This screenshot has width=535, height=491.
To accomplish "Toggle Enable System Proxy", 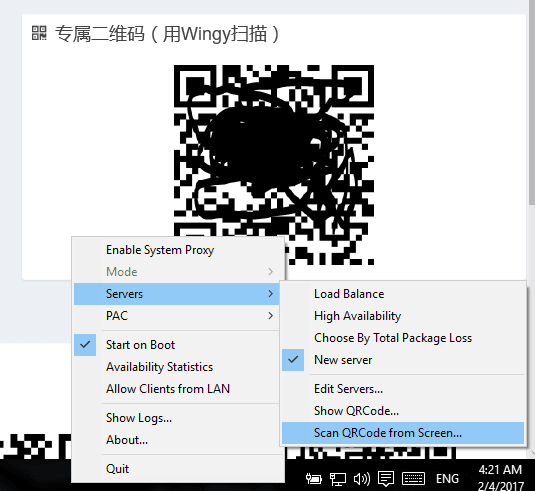I will click(178, 250).
